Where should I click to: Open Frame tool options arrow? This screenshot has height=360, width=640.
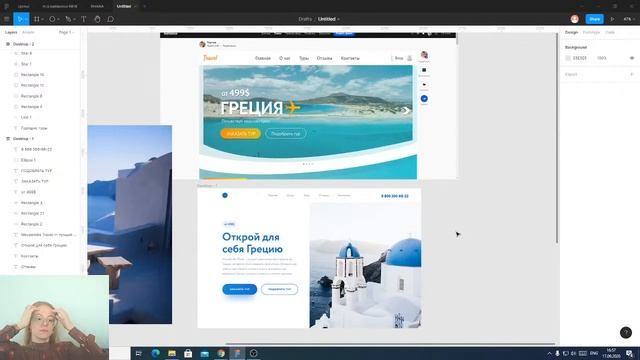42,19
